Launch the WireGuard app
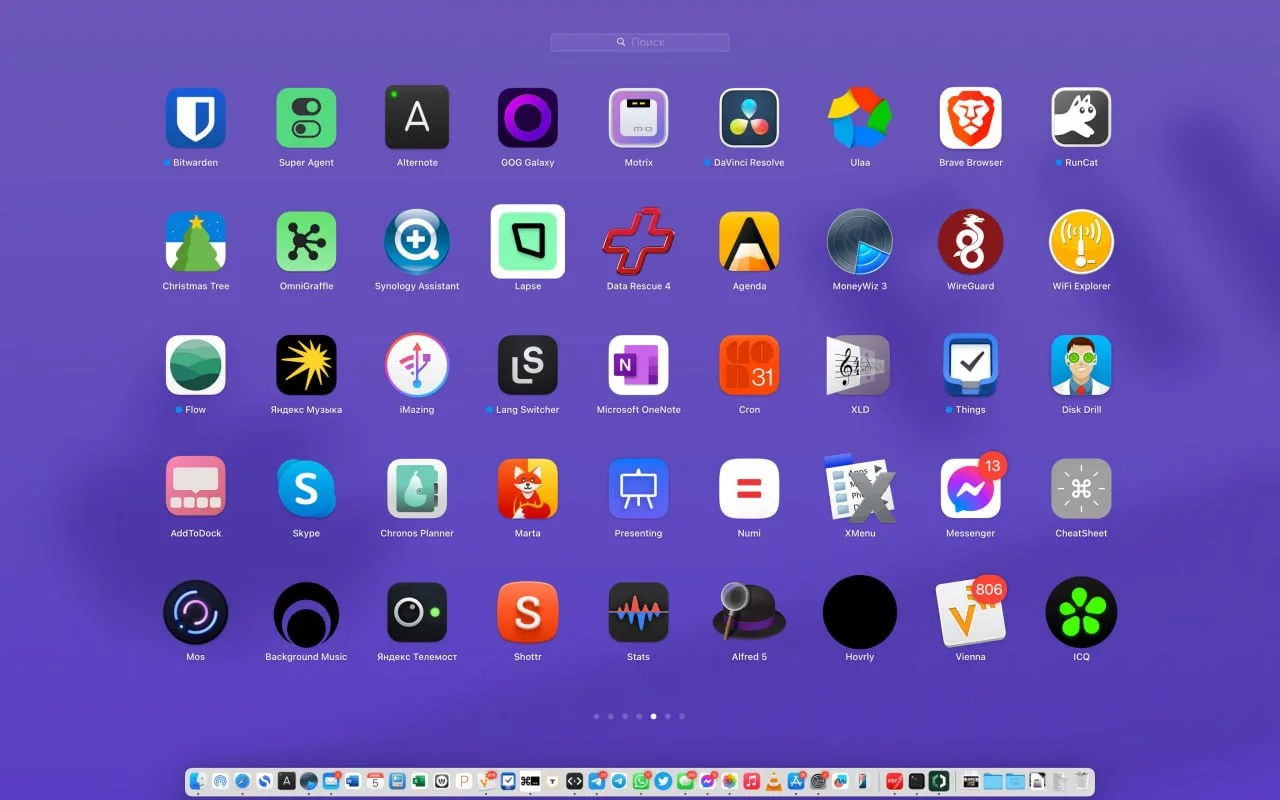The width and height of the screenshot is (1280, 800). pos(970,242)
